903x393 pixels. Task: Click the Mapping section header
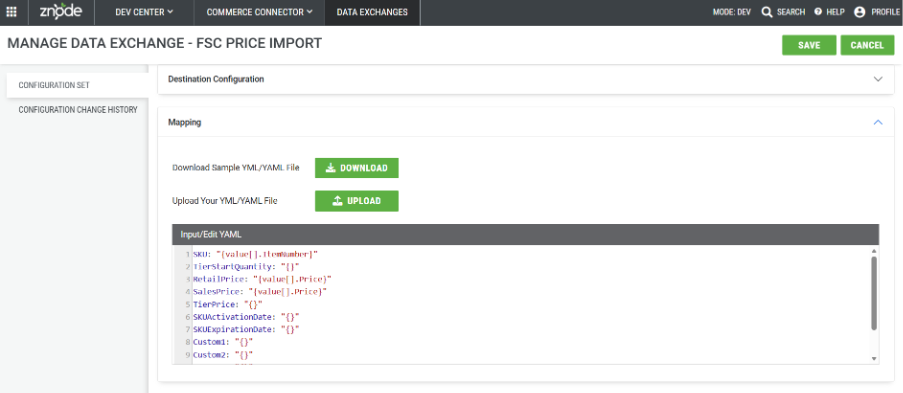coord(526,122)
